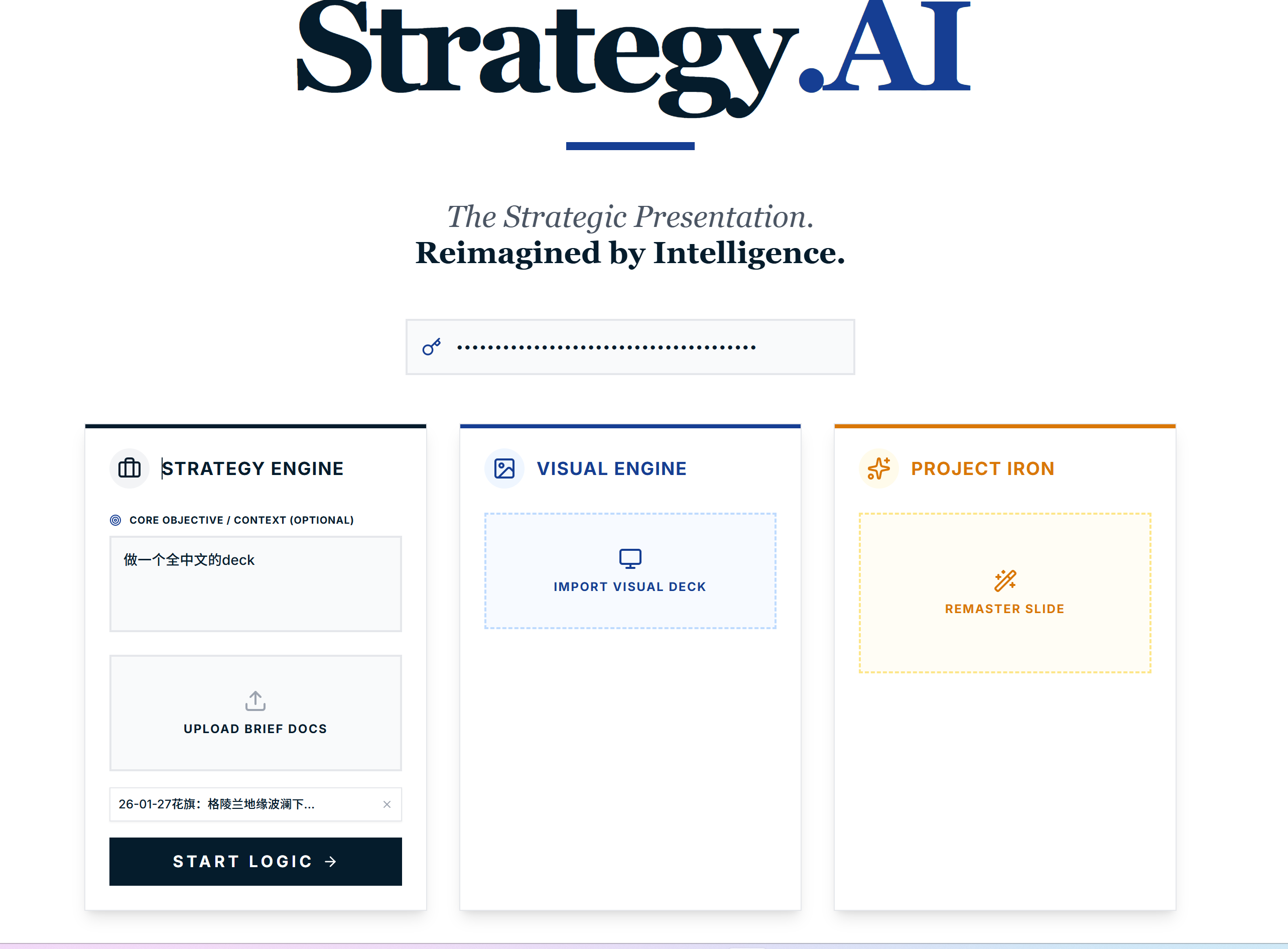Click the upload arrow icon

[x=255, y=701]
